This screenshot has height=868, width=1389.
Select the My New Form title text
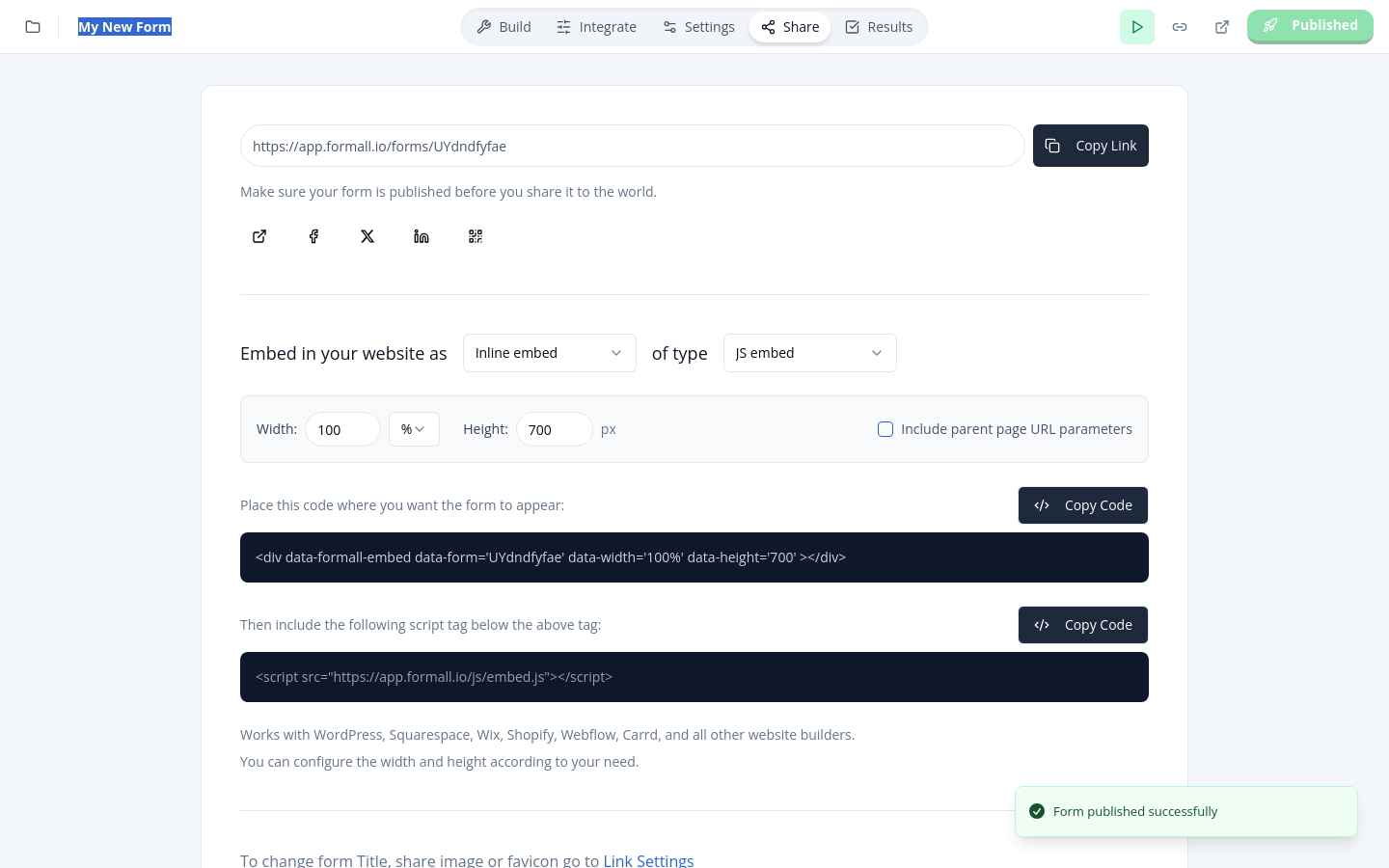[x=124, y=27]
